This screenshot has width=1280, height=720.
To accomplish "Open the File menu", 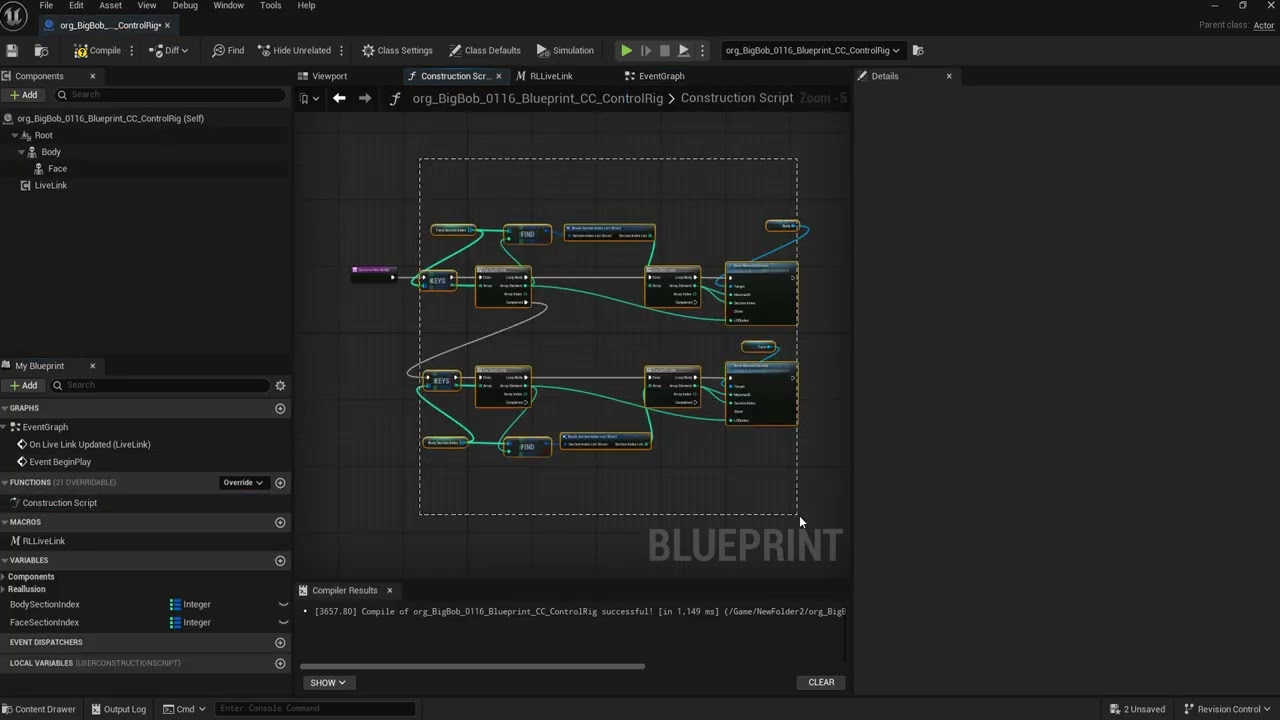I will [x=46, y=6].
